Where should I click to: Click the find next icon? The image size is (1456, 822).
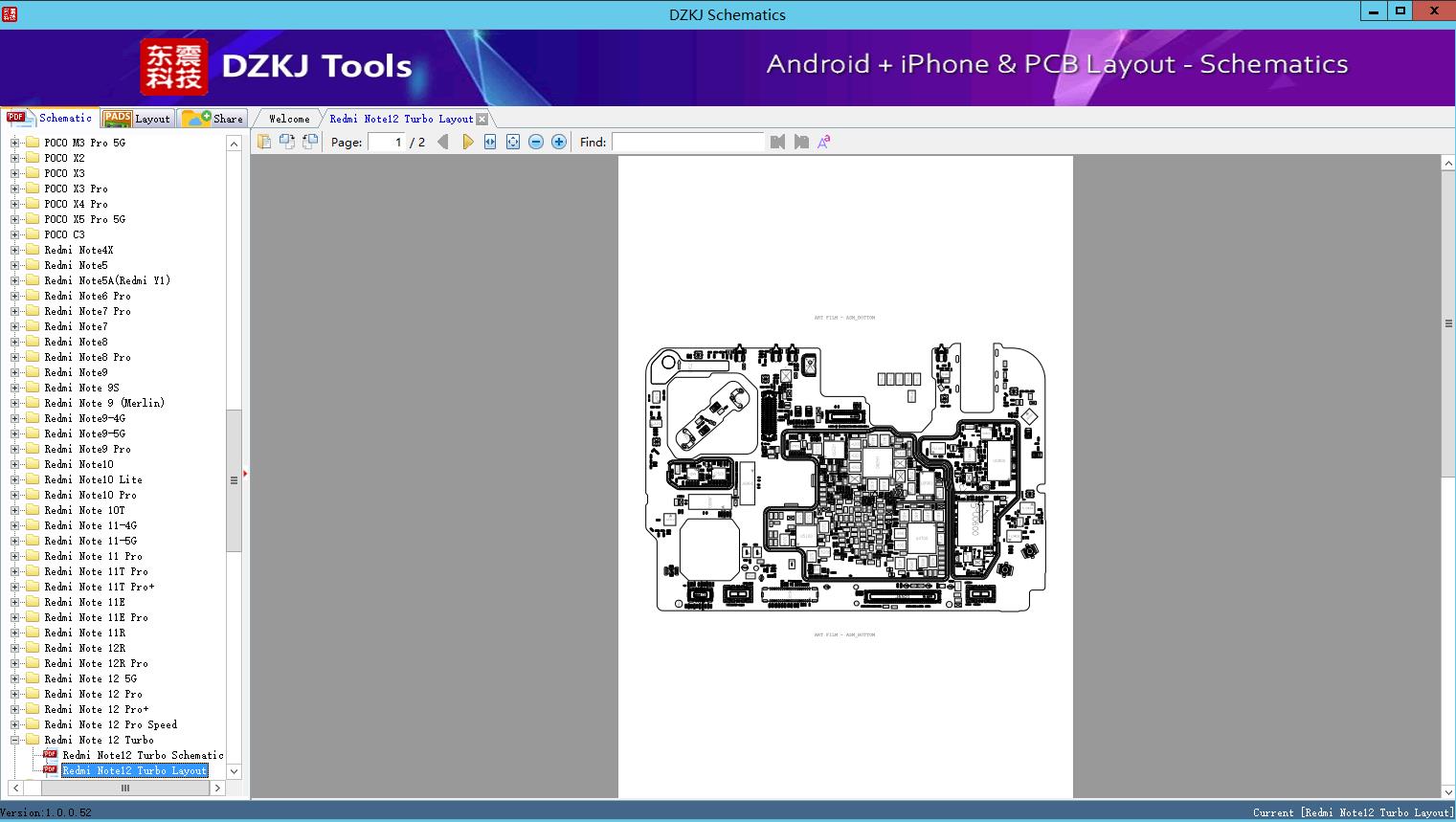click(801, 142)
